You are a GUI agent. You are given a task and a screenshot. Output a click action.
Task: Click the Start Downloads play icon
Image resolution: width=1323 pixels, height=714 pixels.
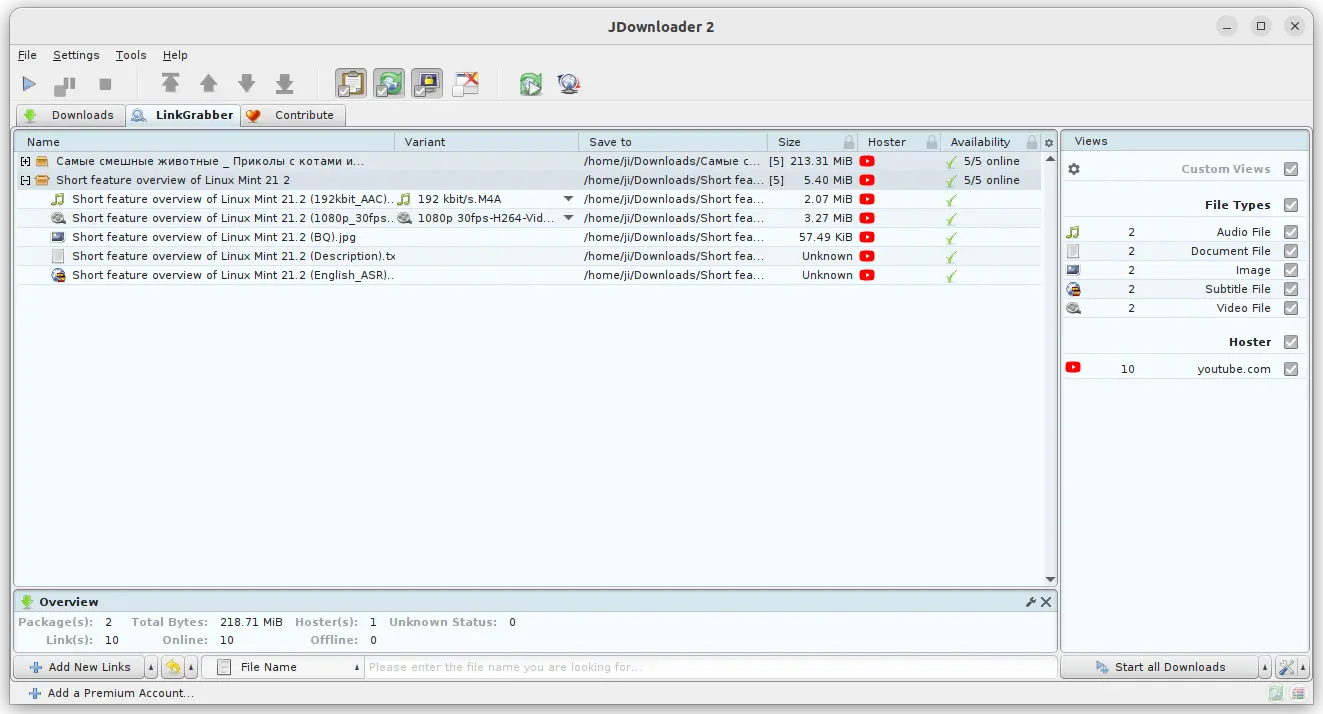[x=29, y=84]
